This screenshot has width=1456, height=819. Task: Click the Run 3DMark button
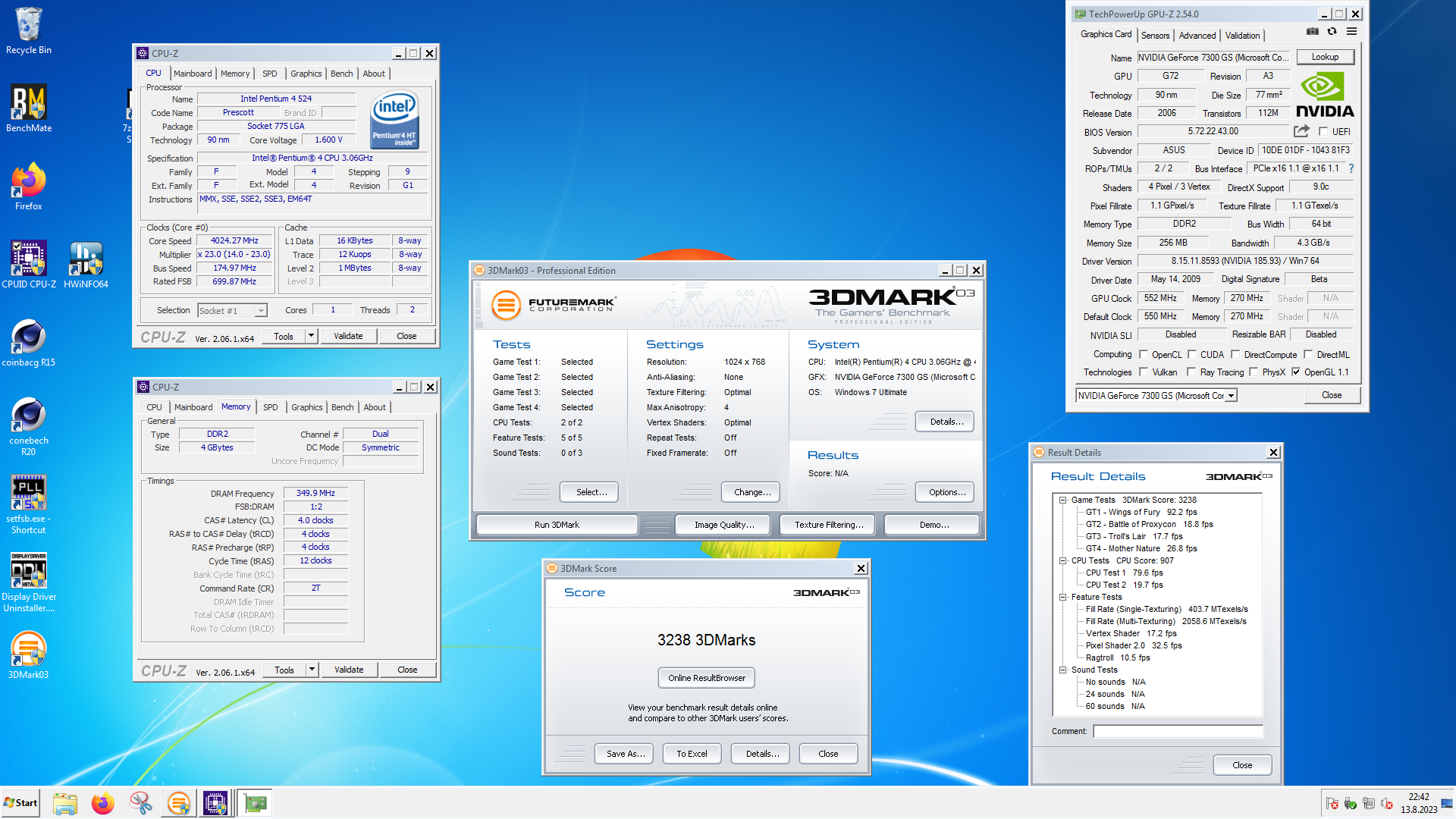557,525
